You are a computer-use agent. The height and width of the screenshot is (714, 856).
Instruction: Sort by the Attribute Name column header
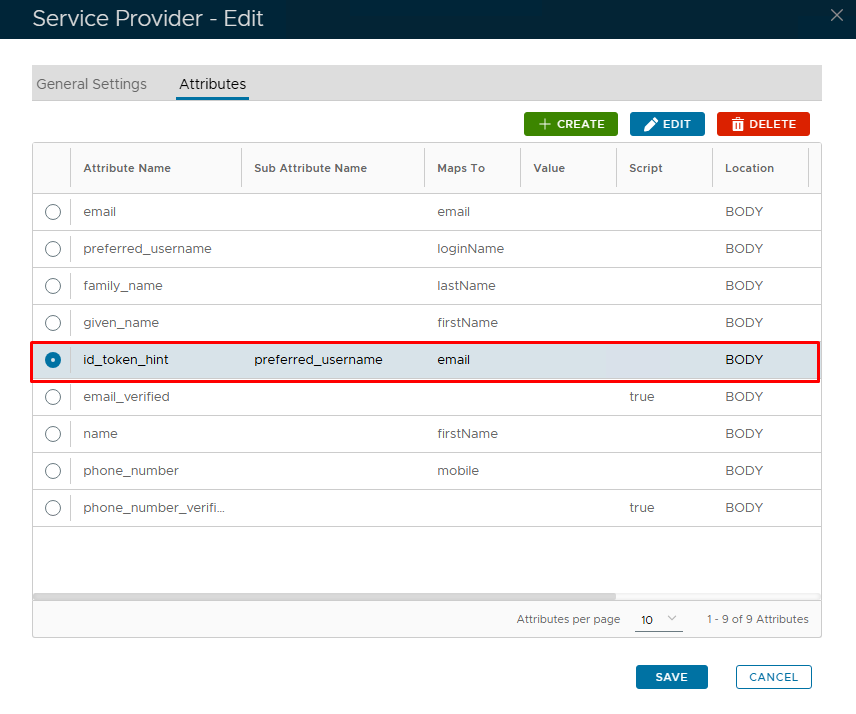click(127, 168)
